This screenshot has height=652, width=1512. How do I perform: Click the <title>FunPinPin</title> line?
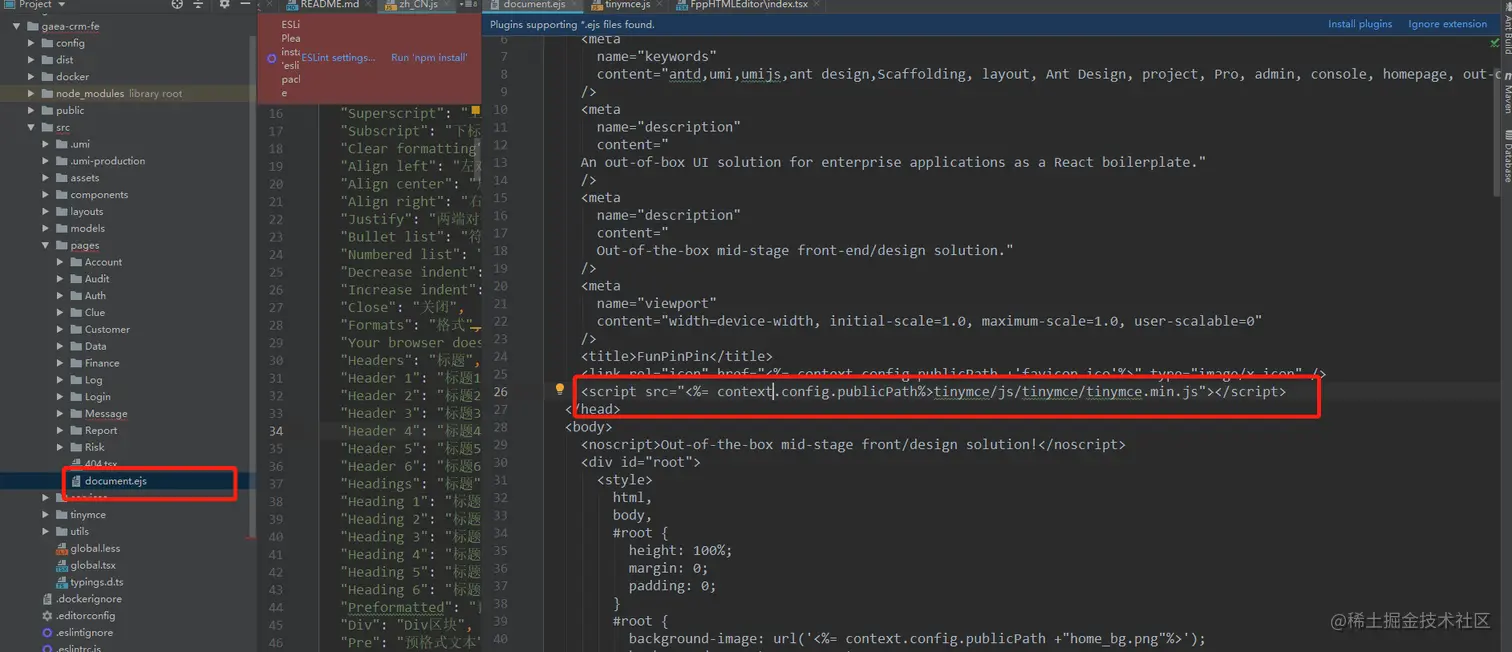pos(677,356)
